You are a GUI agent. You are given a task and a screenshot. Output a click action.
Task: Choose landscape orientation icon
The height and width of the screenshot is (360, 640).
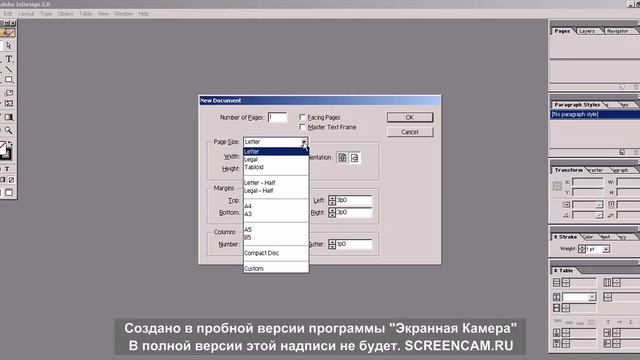354,158
